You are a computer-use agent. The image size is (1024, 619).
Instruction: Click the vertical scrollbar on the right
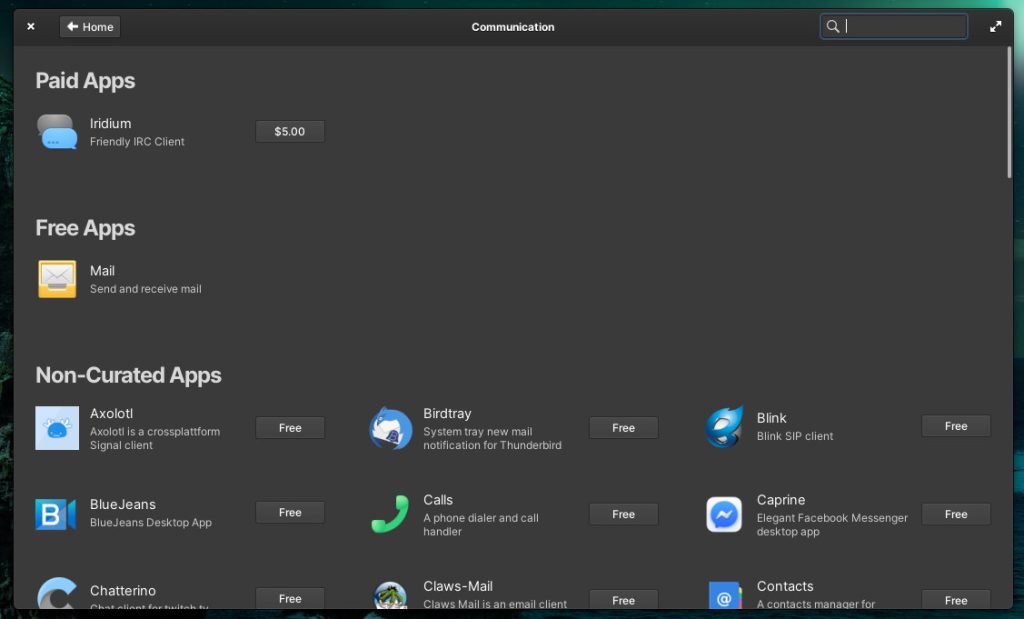click(1009, 112)
